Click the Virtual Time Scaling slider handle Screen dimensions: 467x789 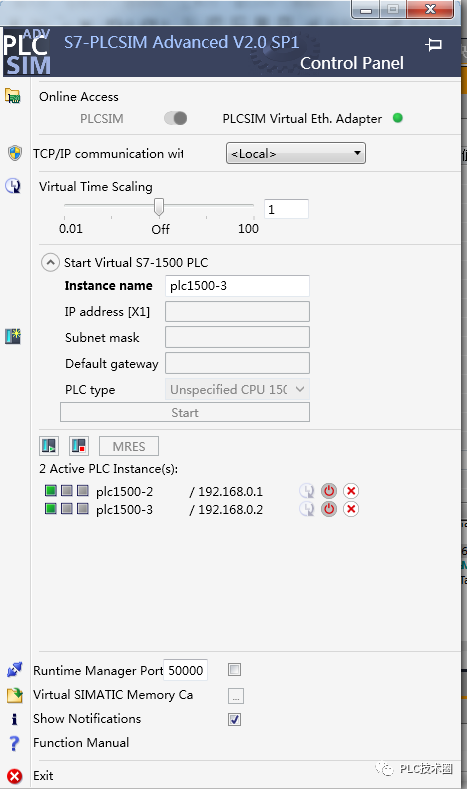(159, 206)
